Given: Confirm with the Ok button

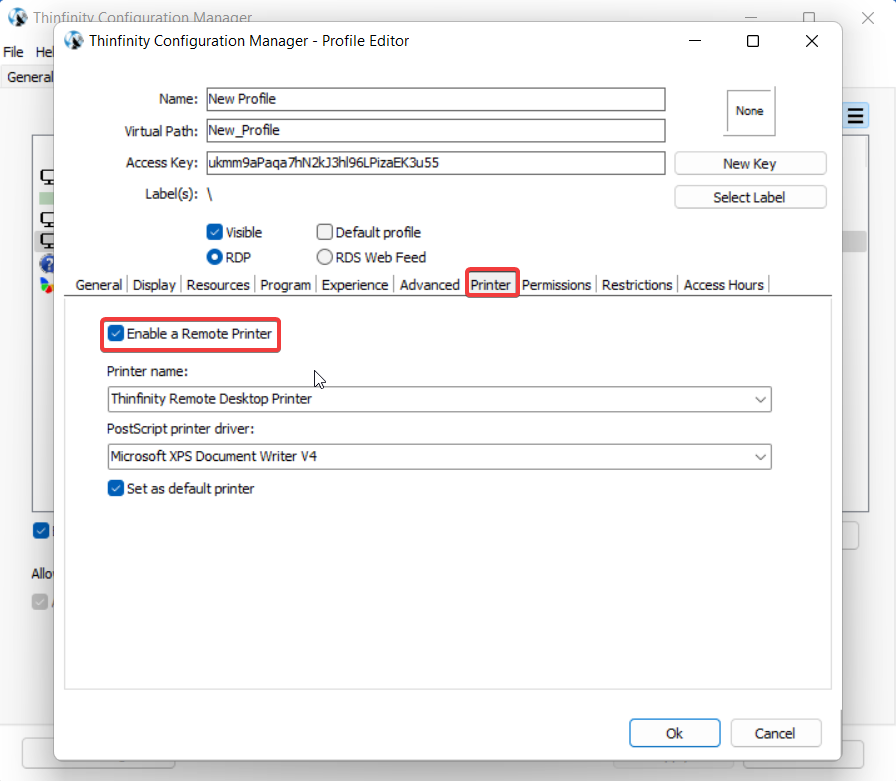Looking at the screenshot, I should pos(674,733).
